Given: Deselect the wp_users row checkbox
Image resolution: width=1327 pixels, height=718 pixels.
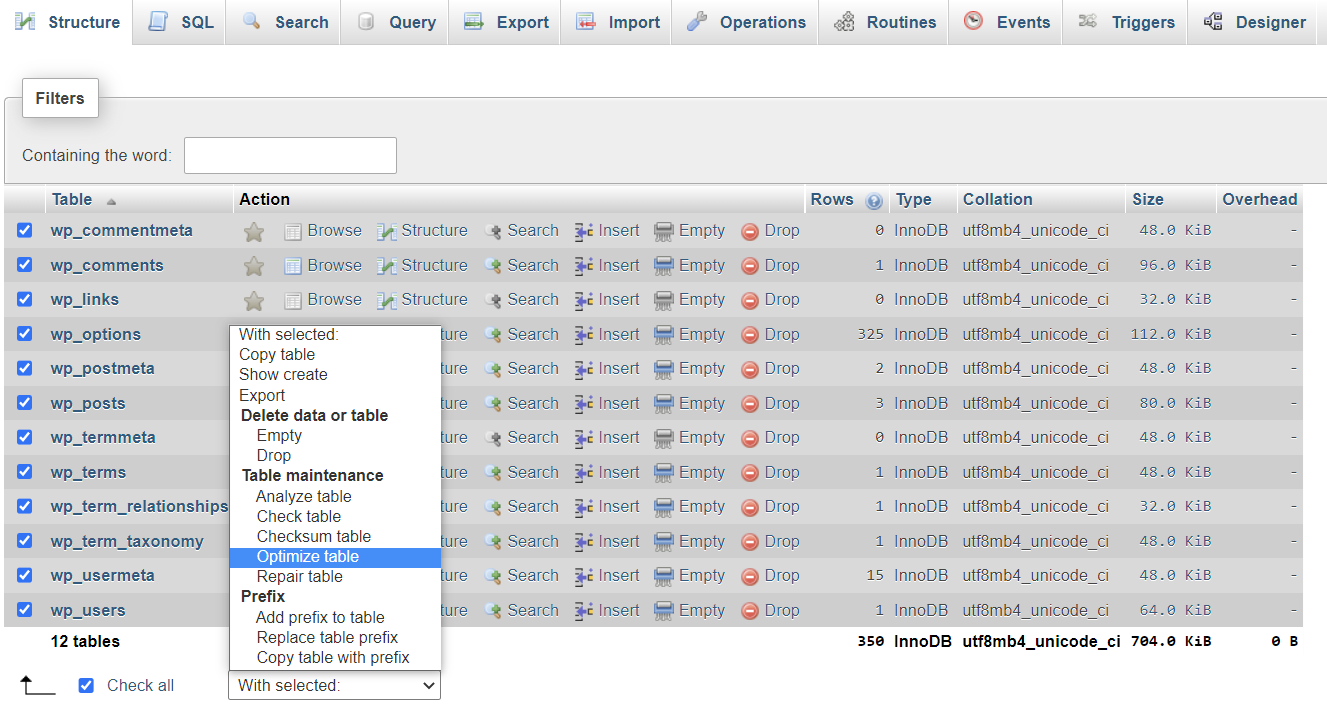Looking at the screenshot, I should [x=24, y=610].
